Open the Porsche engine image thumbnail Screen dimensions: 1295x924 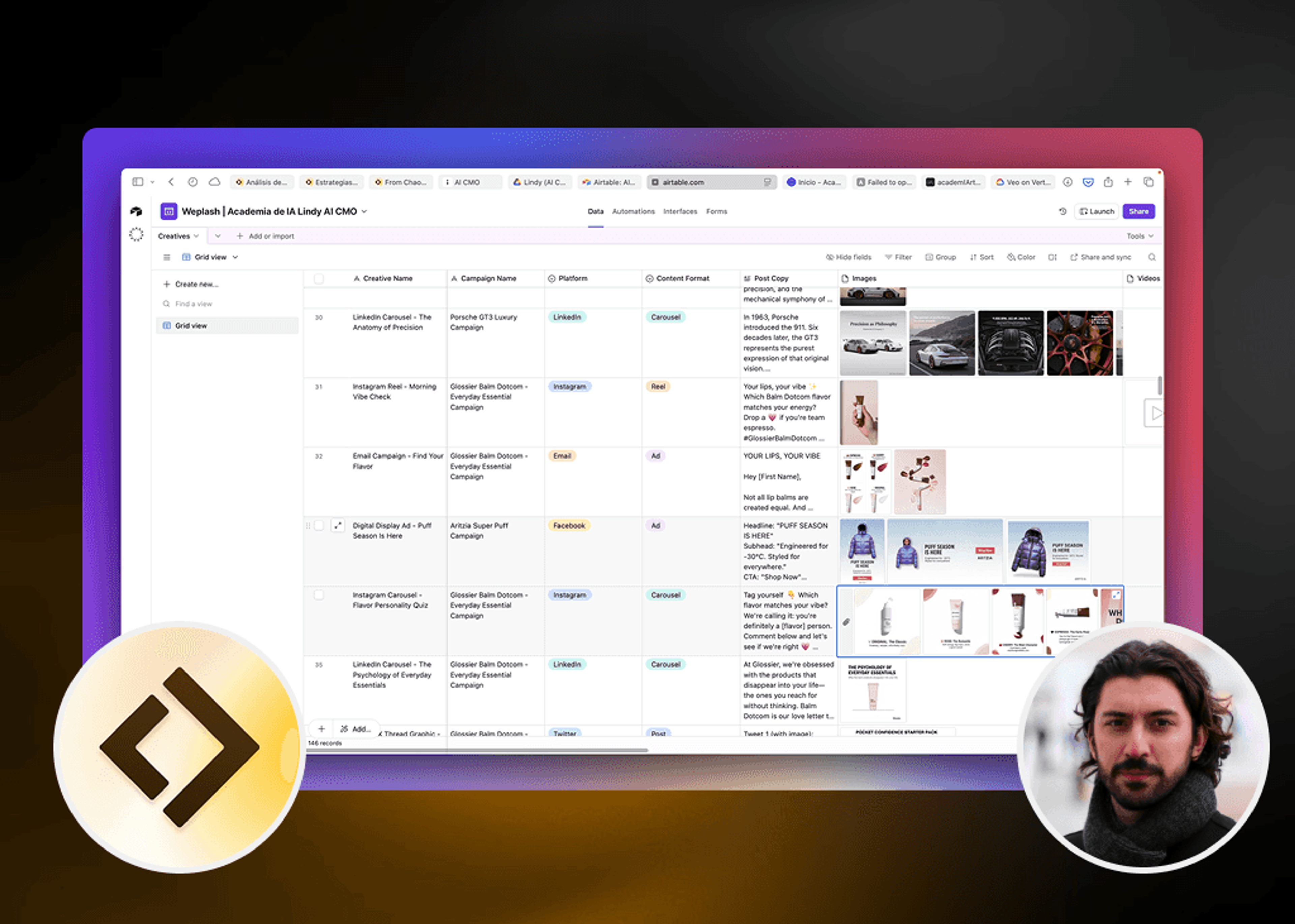(x=1010, y=343)
